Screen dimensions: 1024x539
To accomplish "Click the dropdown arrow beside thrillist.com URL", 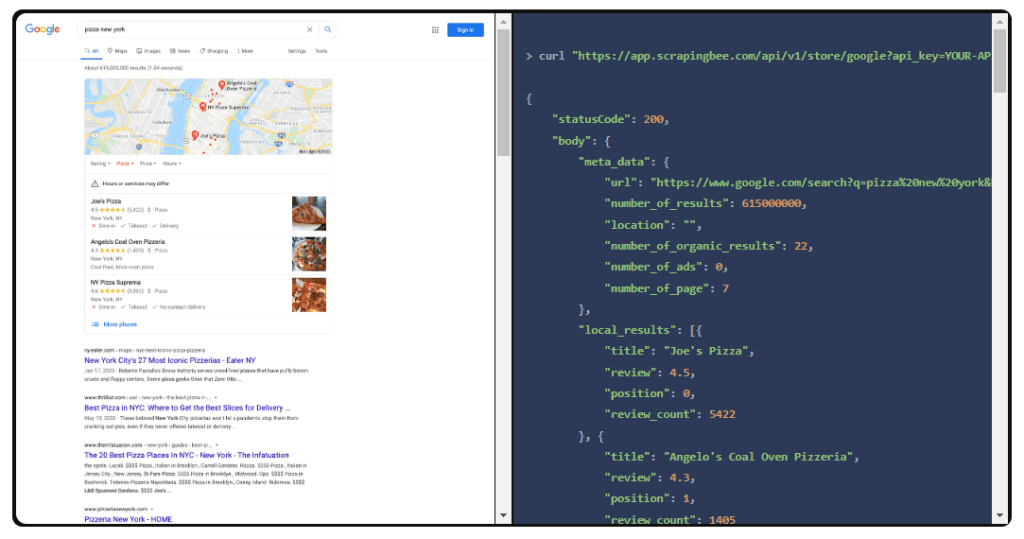I will (x=216, y=397).
